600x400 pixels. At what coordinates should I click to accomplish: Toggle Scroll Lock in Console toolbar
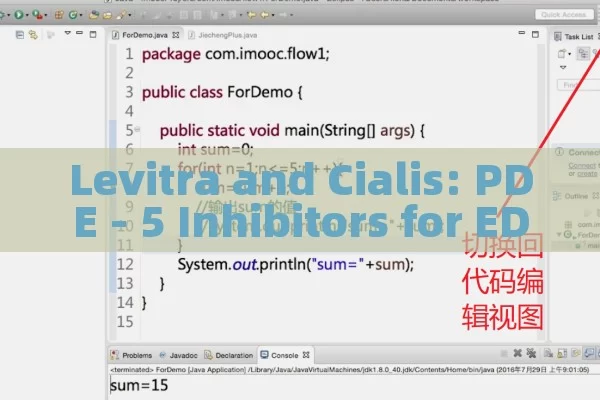pyautogui.click(x=562, y=353)
